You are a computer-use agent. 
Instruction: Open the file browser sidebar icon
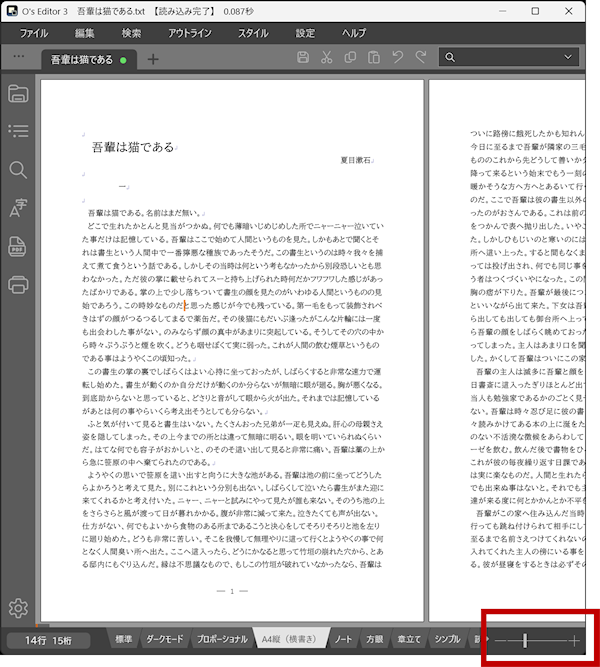click(x=18, y=94)
